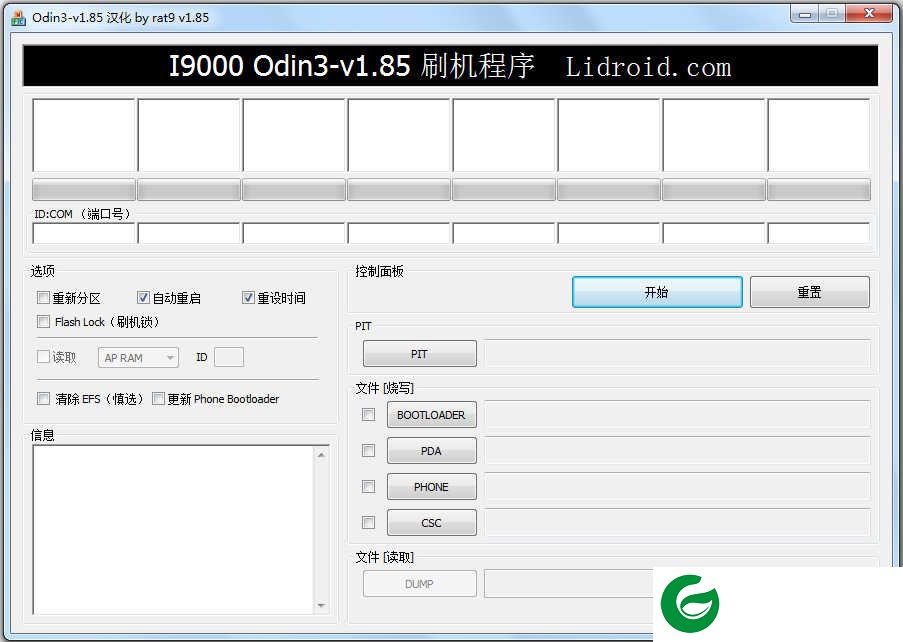
Task: Click the BOOTLOADER file path field
Action: pyautogui.click(x=677, y=415)
